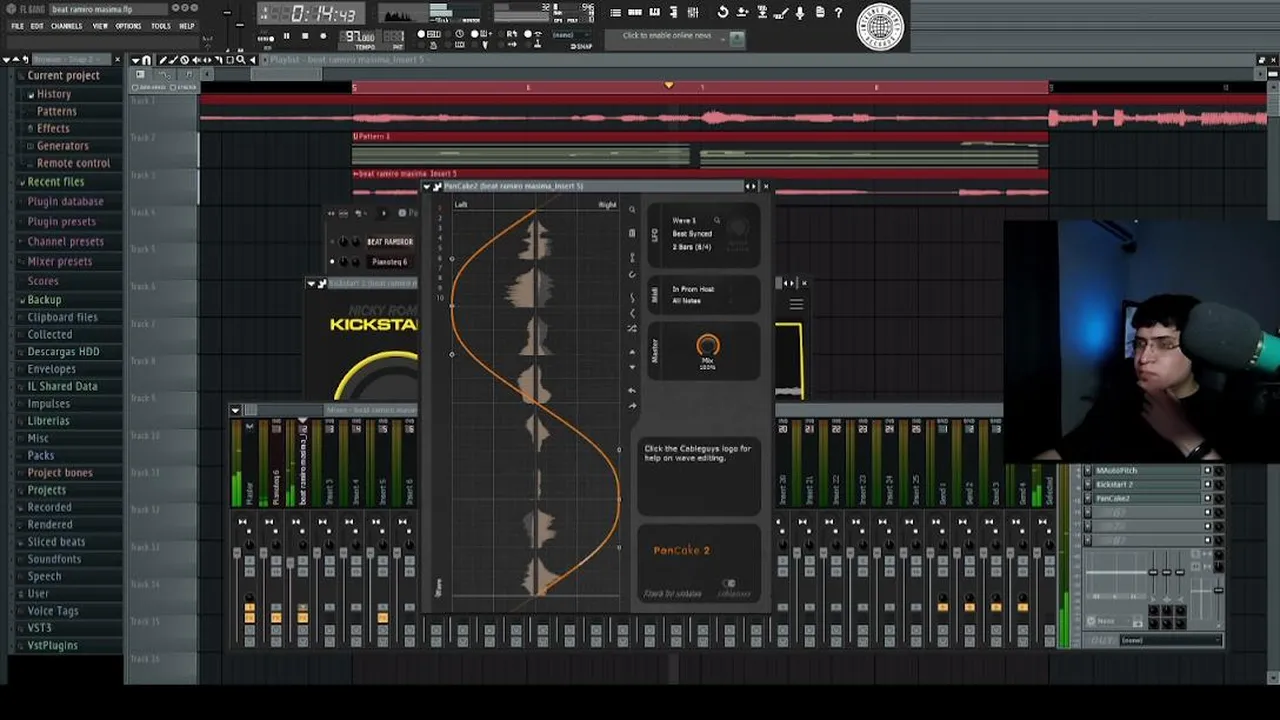Screen dimensions: 1280x720
Task: Open the HELP menu
Action: click(187, 26)
